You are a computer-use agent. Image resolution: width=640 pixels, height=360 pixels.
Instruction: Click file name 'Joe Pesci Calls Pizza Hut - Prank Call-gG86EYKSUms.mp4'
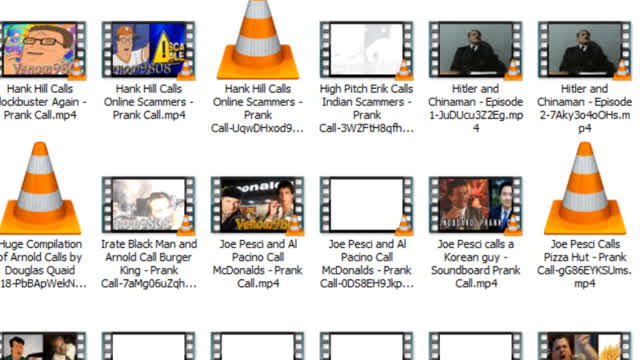click(584, 264)
